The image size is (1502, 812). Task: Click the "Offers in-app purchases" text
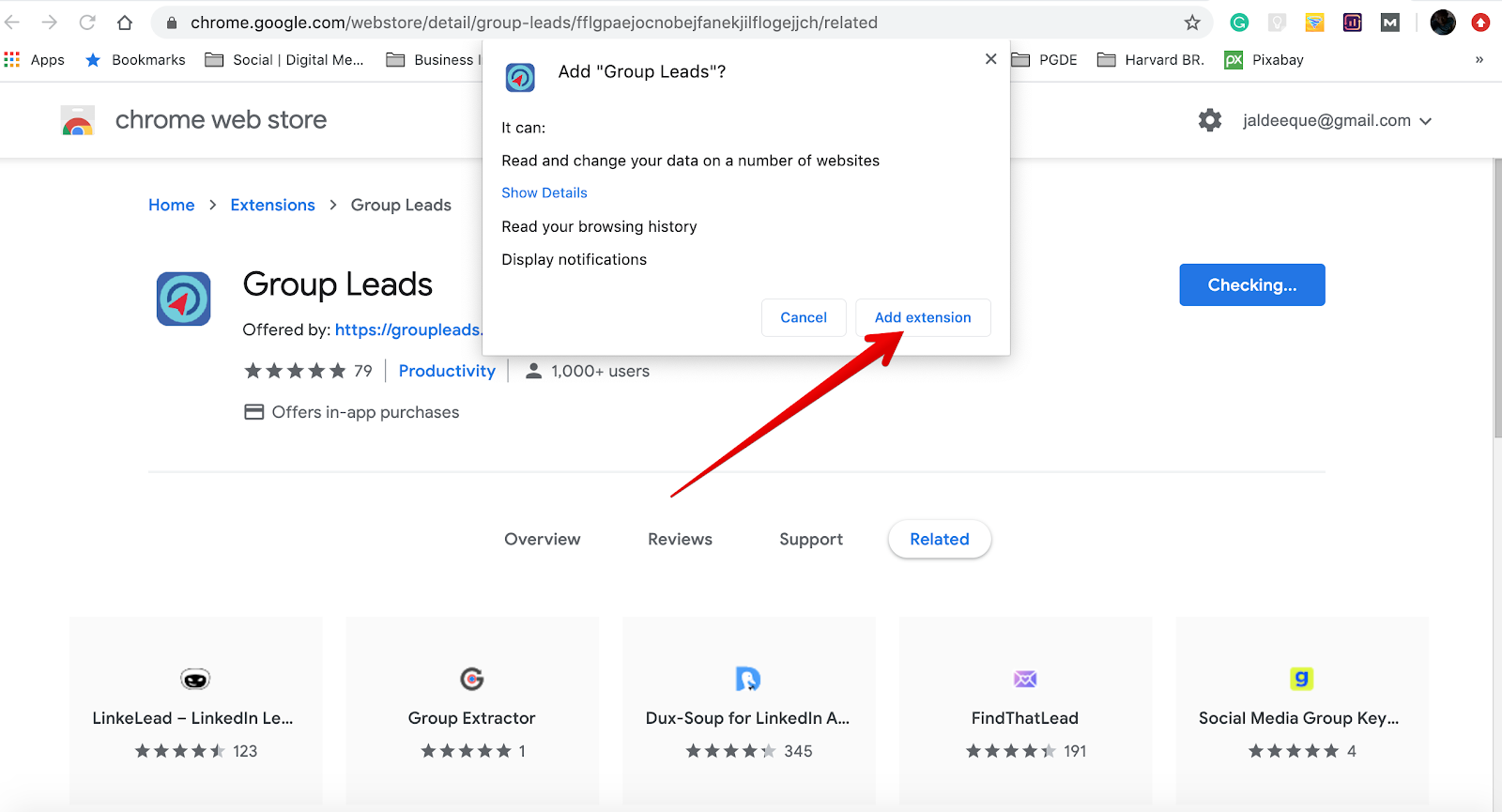click(x=366, y=412)
